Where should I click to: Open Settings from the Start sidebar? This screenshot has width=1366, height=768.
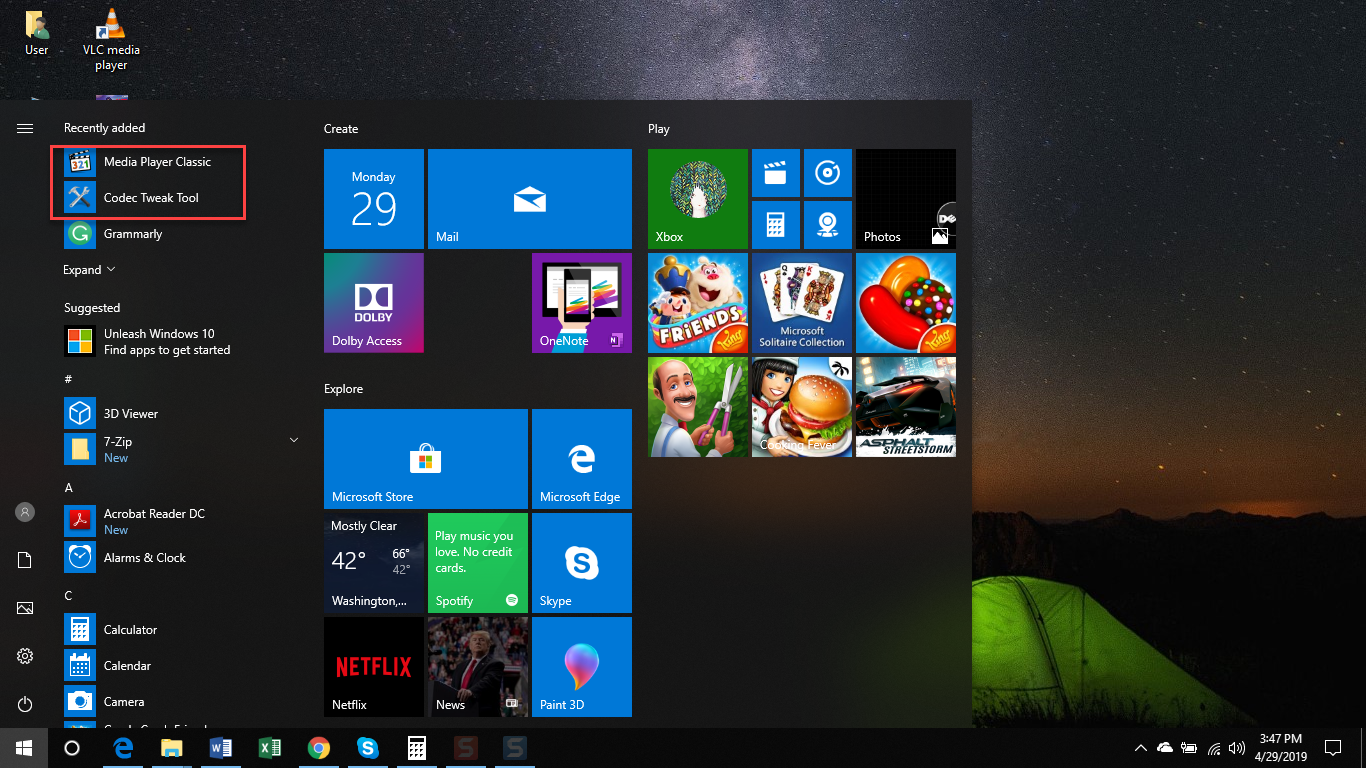pos(24,656)
